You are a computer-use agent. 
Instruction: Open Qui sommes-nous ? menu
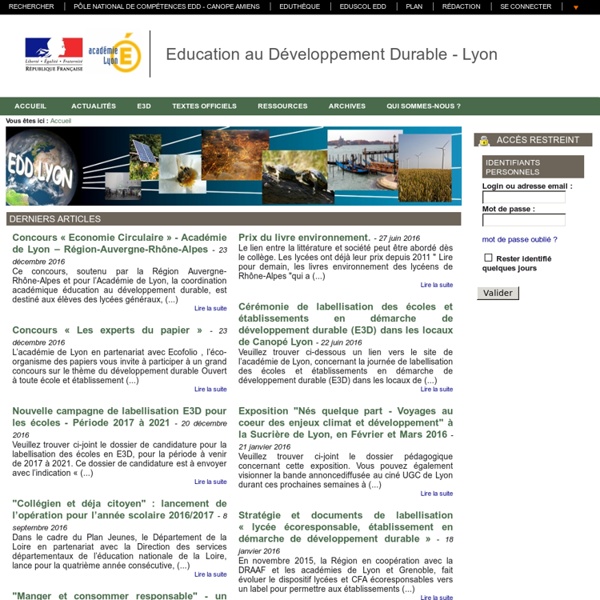click(x=423, y=106)
